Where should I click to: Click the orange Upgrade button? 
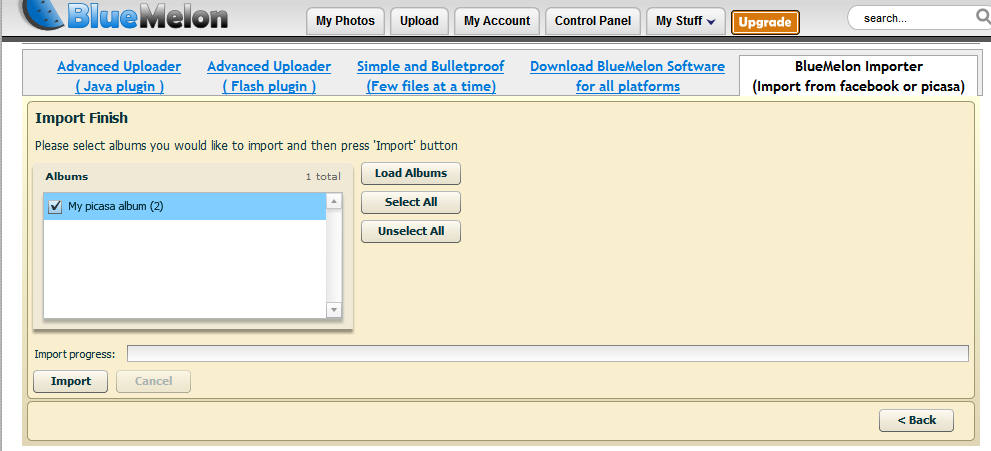point(765,22)
